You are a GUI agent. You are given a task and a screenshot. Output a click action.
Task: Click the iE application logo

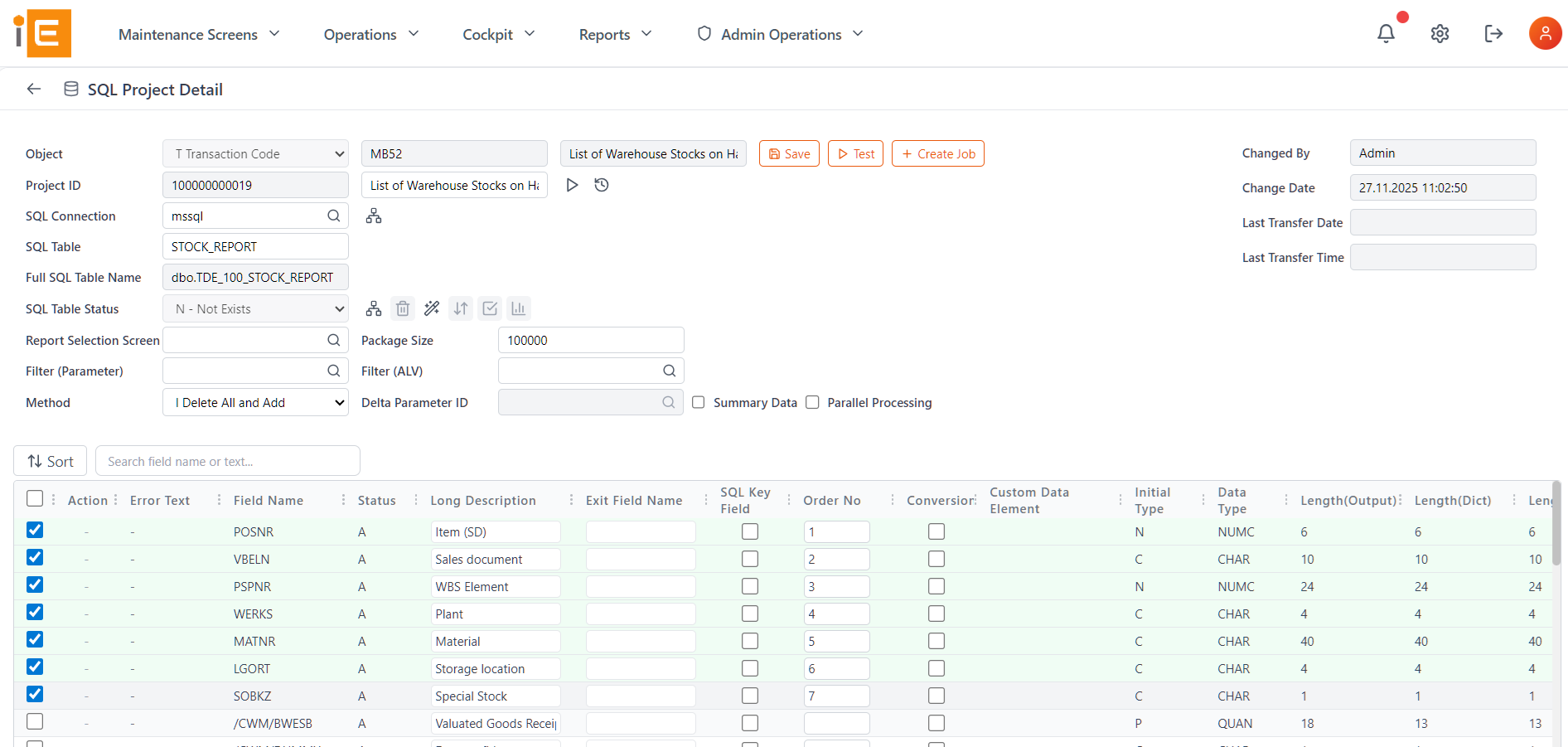(42, 33)
